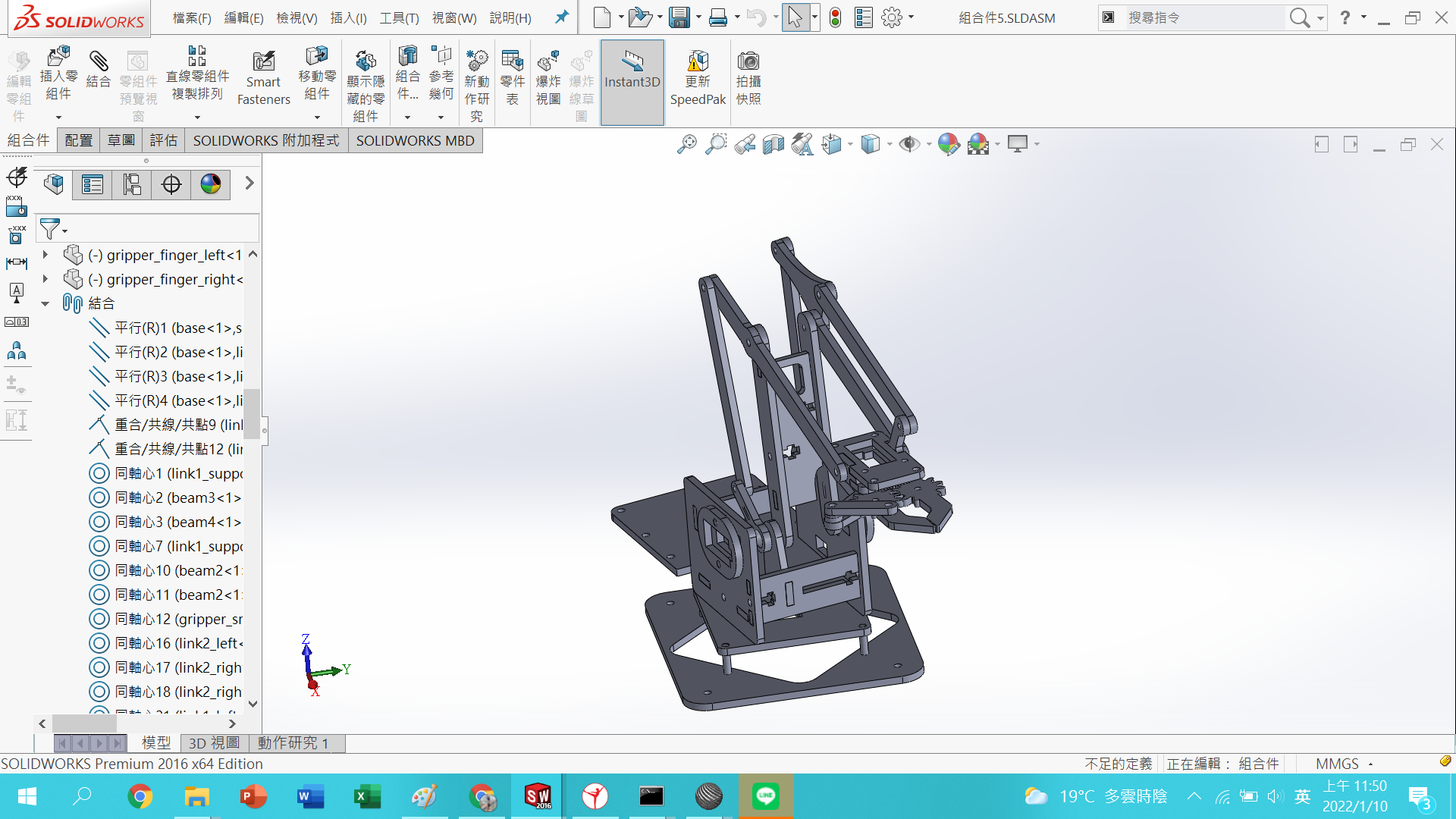Select the Smart Fasteners tool
The width and height of the screenshot is (1456, 819).
(x=263, y=76)
